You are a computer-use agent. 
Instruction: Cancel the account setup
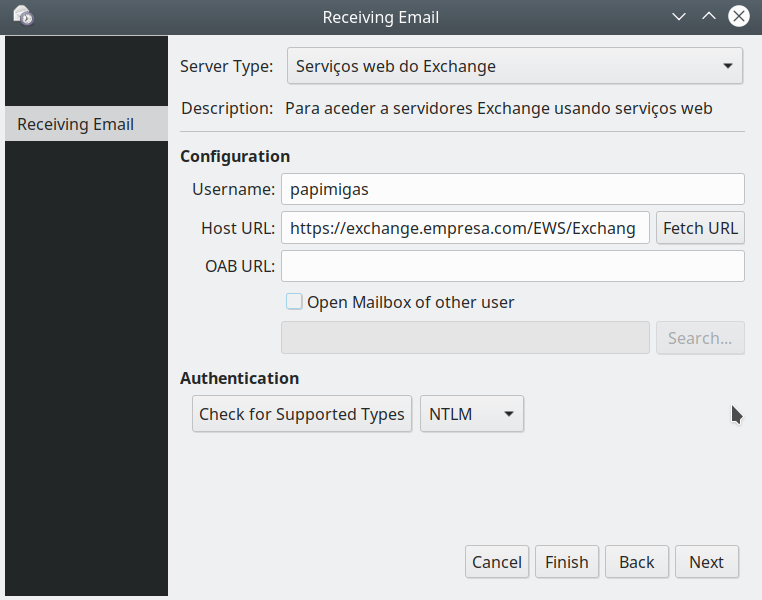(x=497, y=562)
